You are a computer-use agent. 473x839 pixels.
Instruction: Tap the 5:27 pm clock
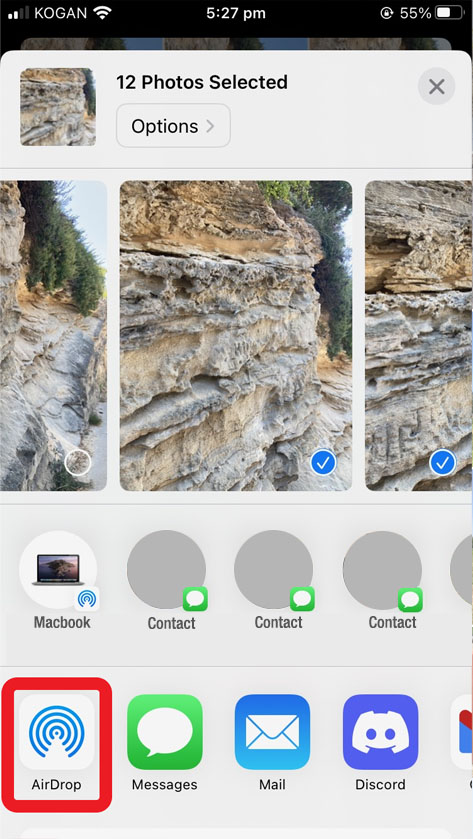236,13
